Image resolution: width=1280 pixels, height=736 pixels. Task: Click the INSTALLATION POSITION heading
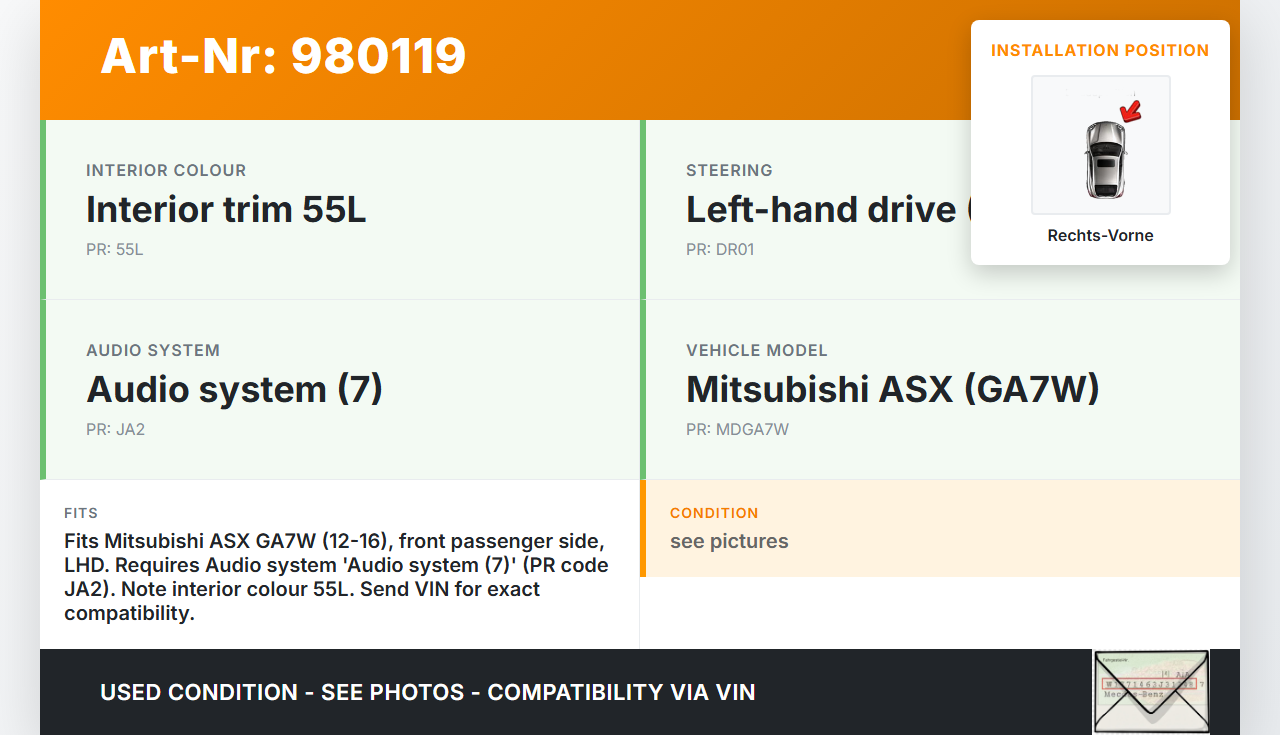1100,50
